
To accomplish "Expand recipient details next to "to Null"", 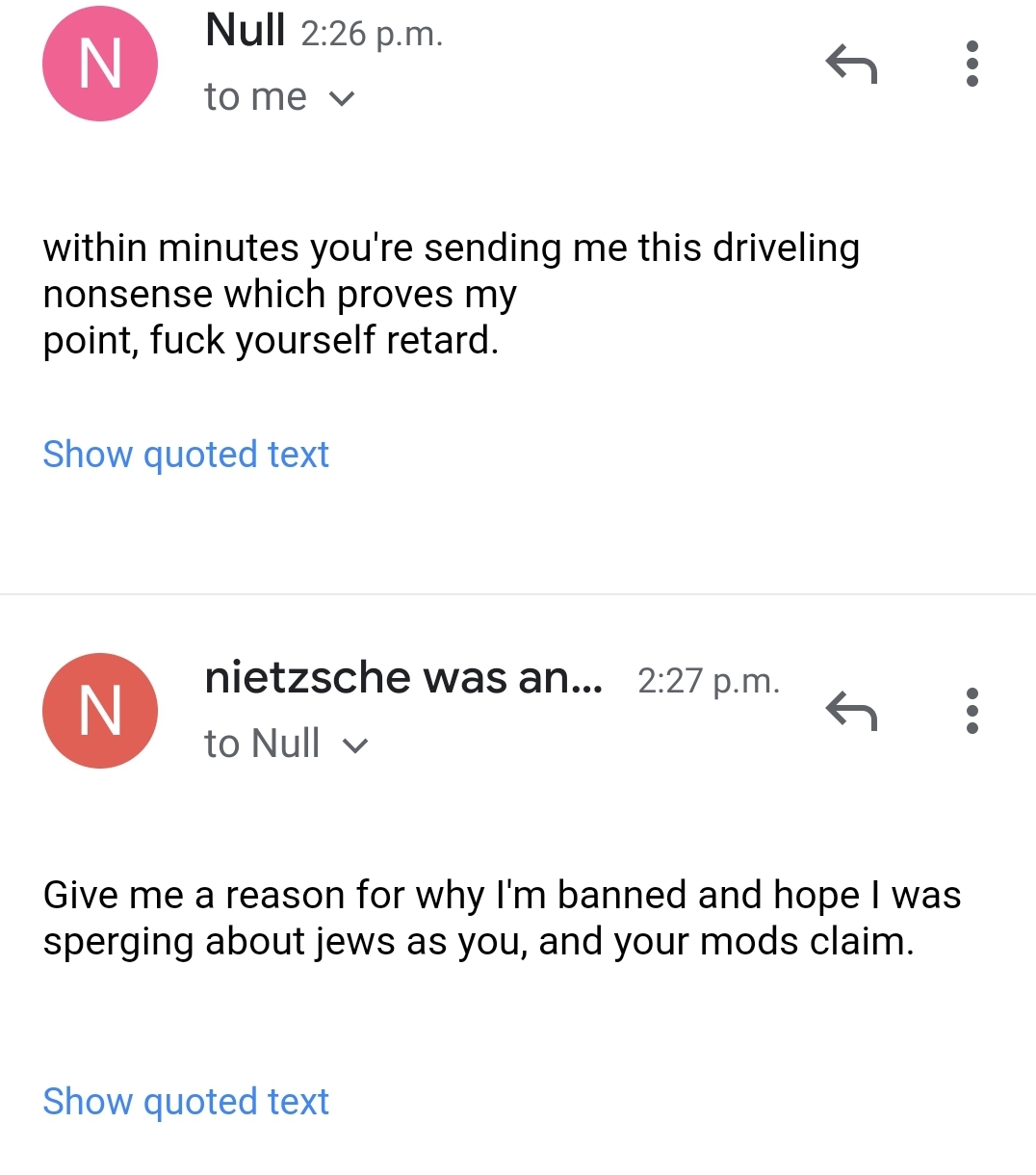I will (355, 745).
